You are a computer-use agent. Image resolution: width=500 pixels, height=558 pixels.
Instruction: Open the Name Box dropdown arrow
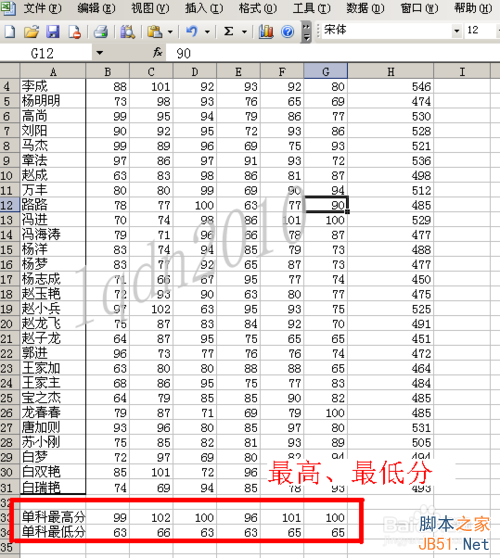(99, 53)
